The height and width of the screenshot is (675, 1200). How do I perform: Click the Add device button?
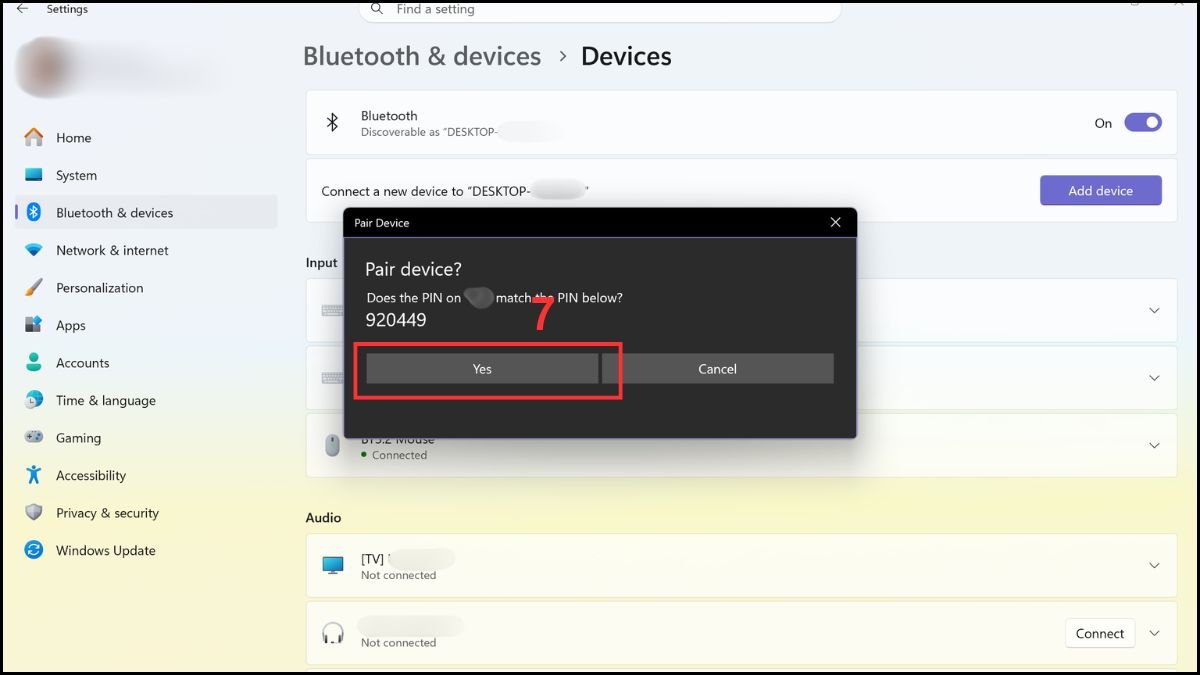coord(1101,190)
